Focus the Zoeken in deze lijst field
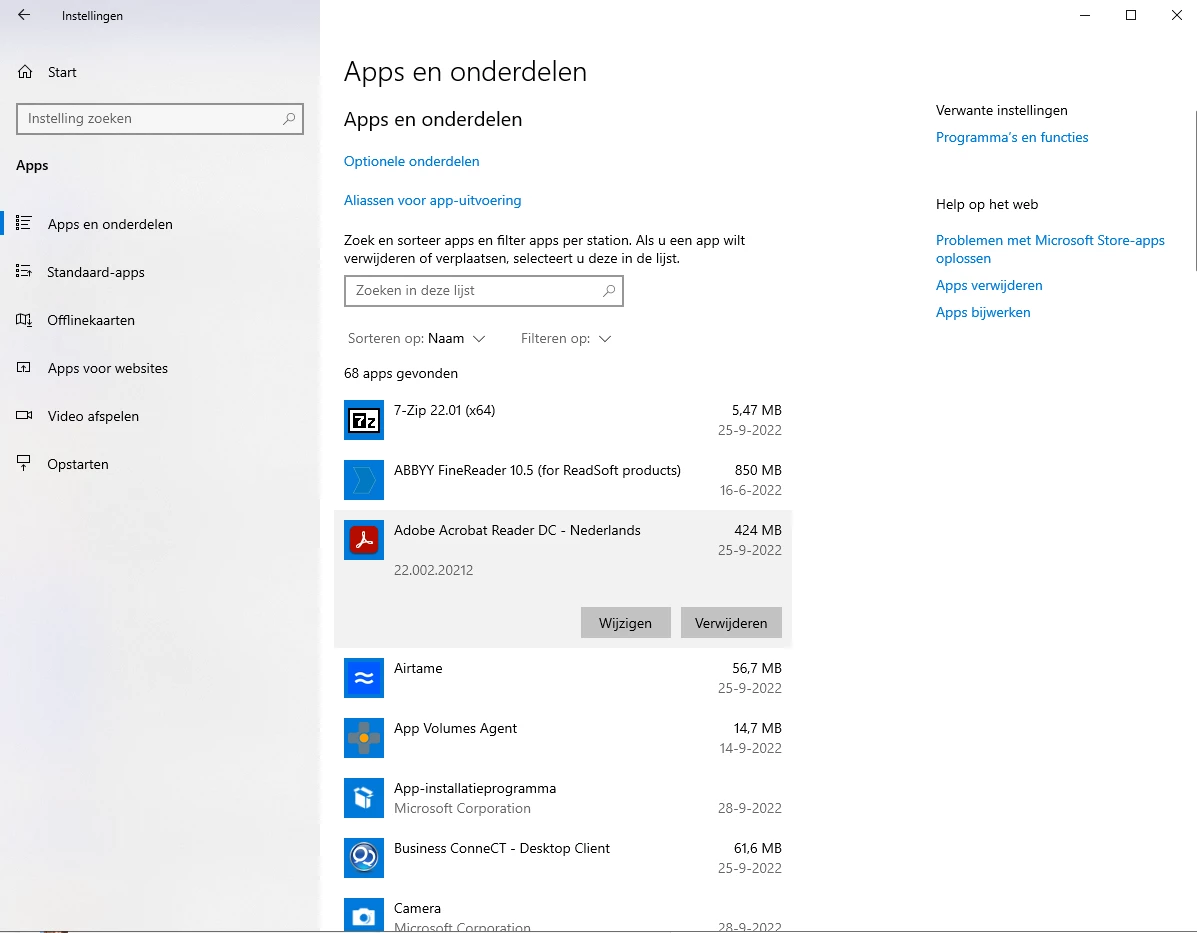This screenshot has height=933, width=1197. [483, 290]
